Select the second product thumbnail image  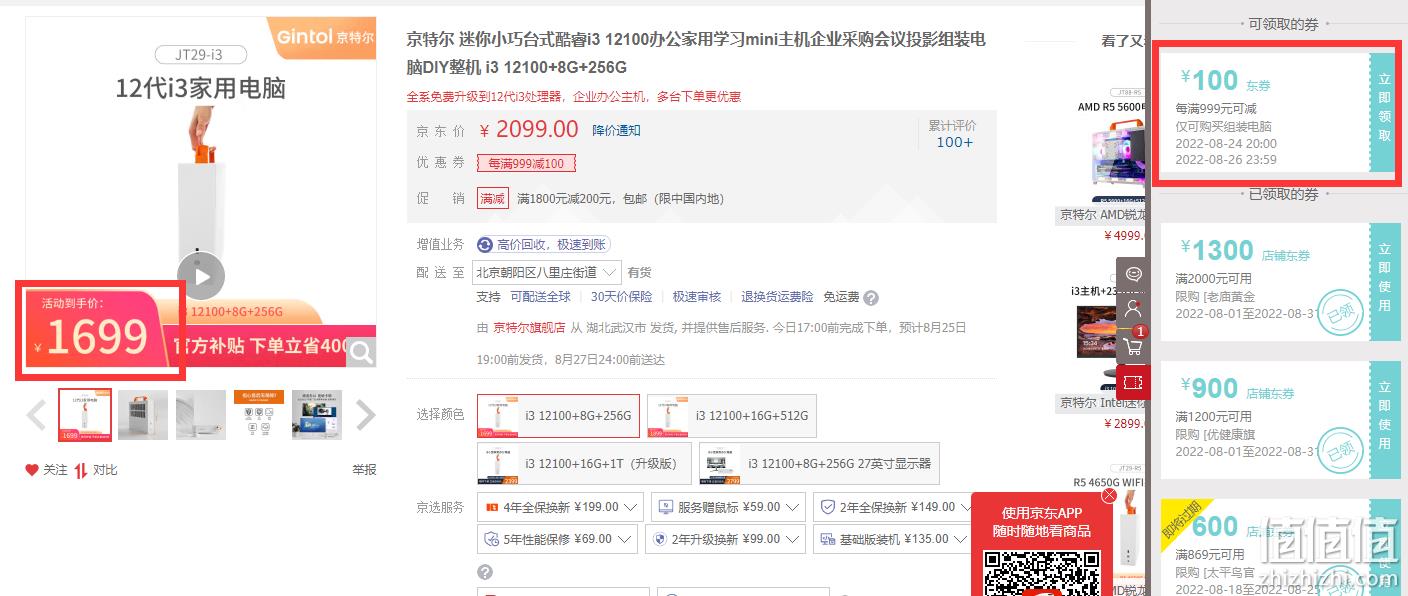[143, 415]
